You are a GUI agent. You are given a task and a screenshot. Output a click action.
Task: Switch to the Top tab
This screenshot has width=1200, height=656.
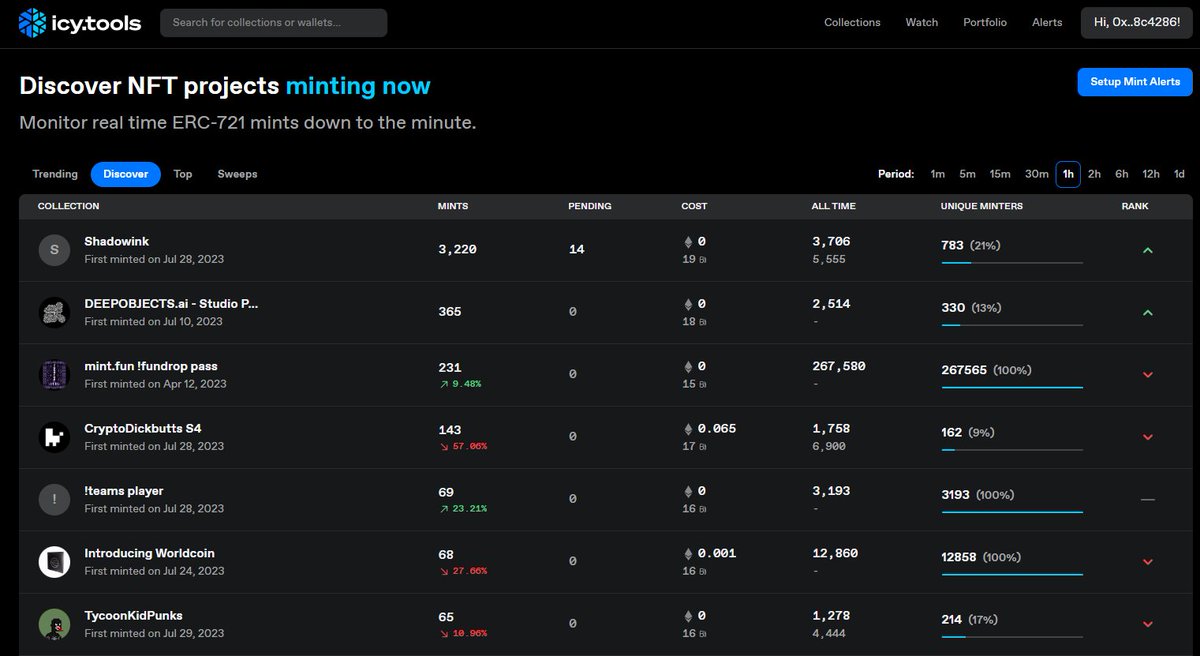(x=183, y=174)
